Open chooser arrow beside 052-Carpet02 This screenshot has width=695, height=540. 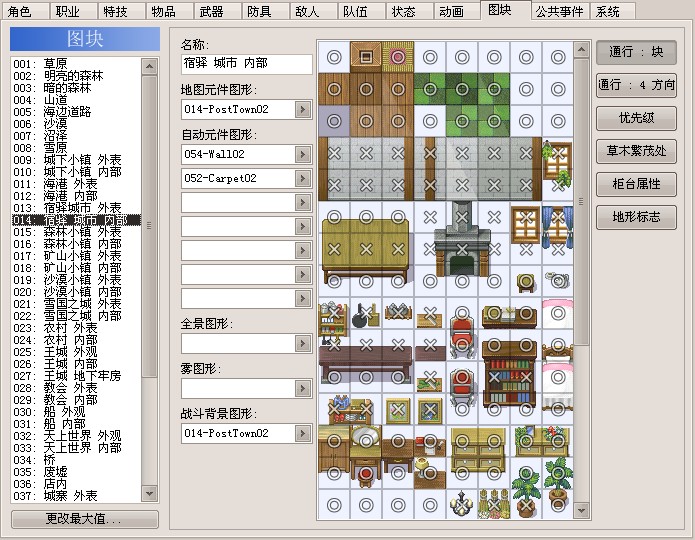coord(303,178)
